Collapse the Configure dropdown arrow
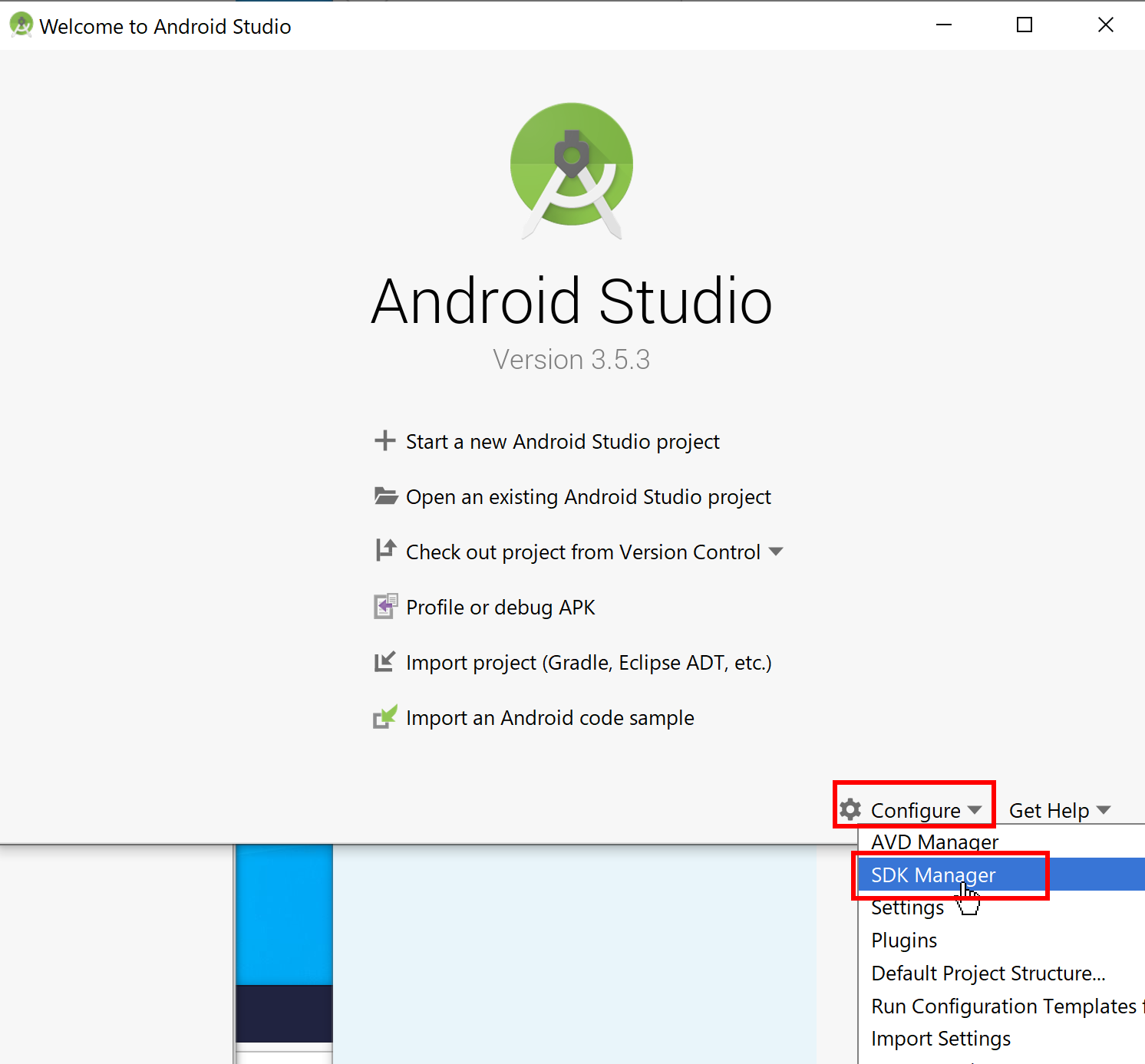 [x=975, y=810]
